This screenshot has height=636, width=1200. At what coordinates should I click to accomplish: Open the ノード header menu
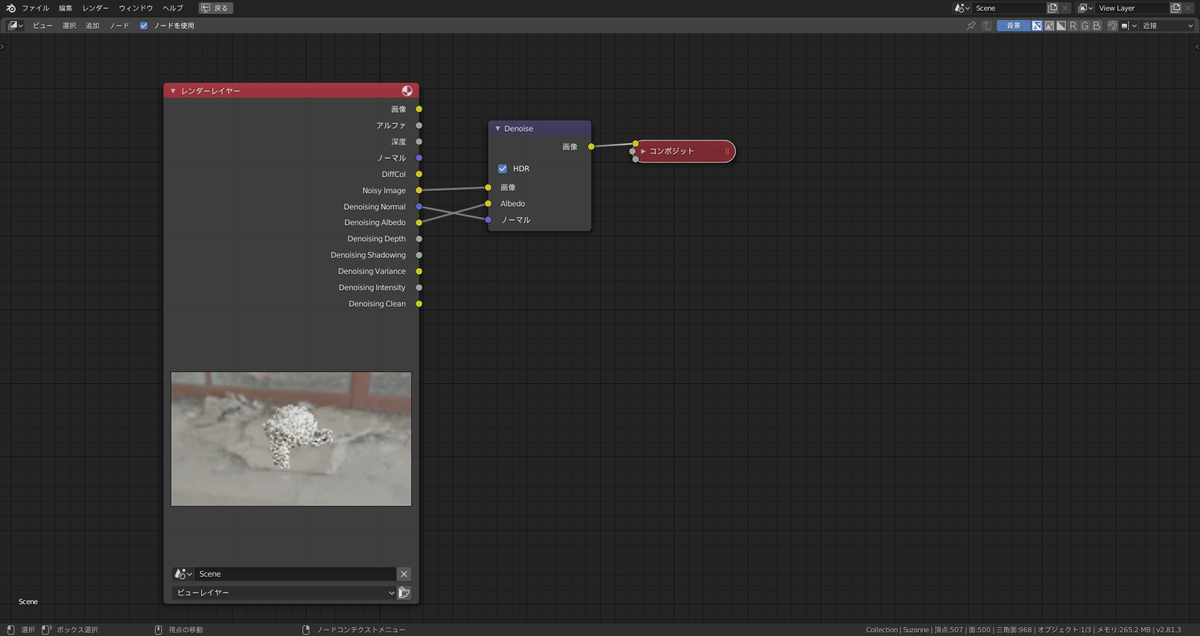(118, 25)
